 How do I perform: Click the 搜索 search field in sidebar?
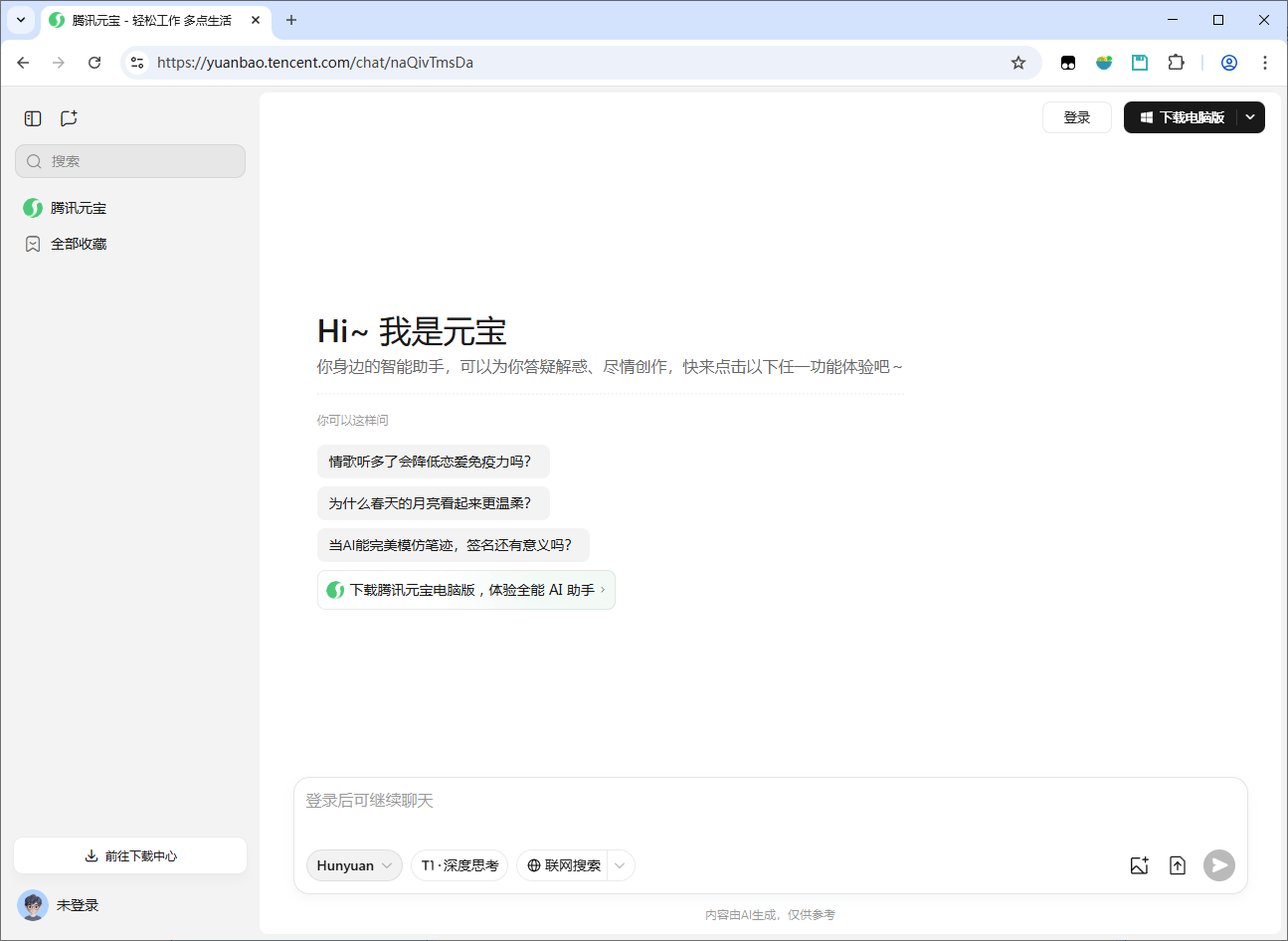coord(130,161)
